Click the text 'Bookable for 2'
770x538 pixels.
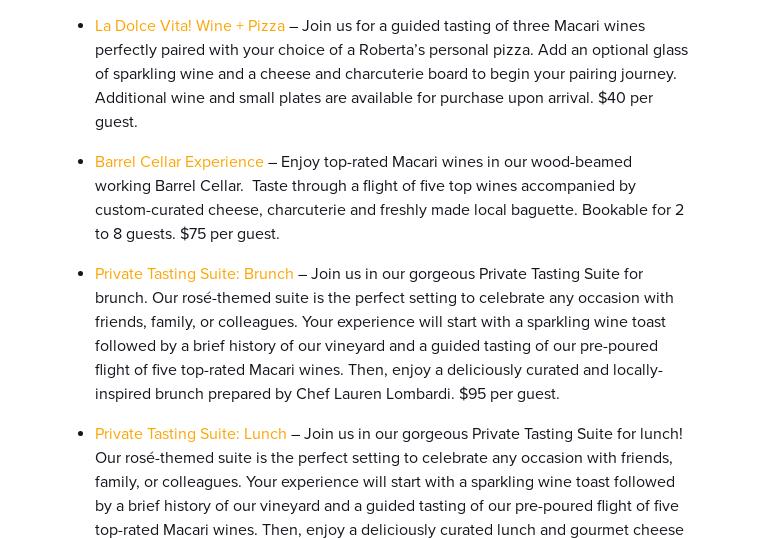(632, 210)
